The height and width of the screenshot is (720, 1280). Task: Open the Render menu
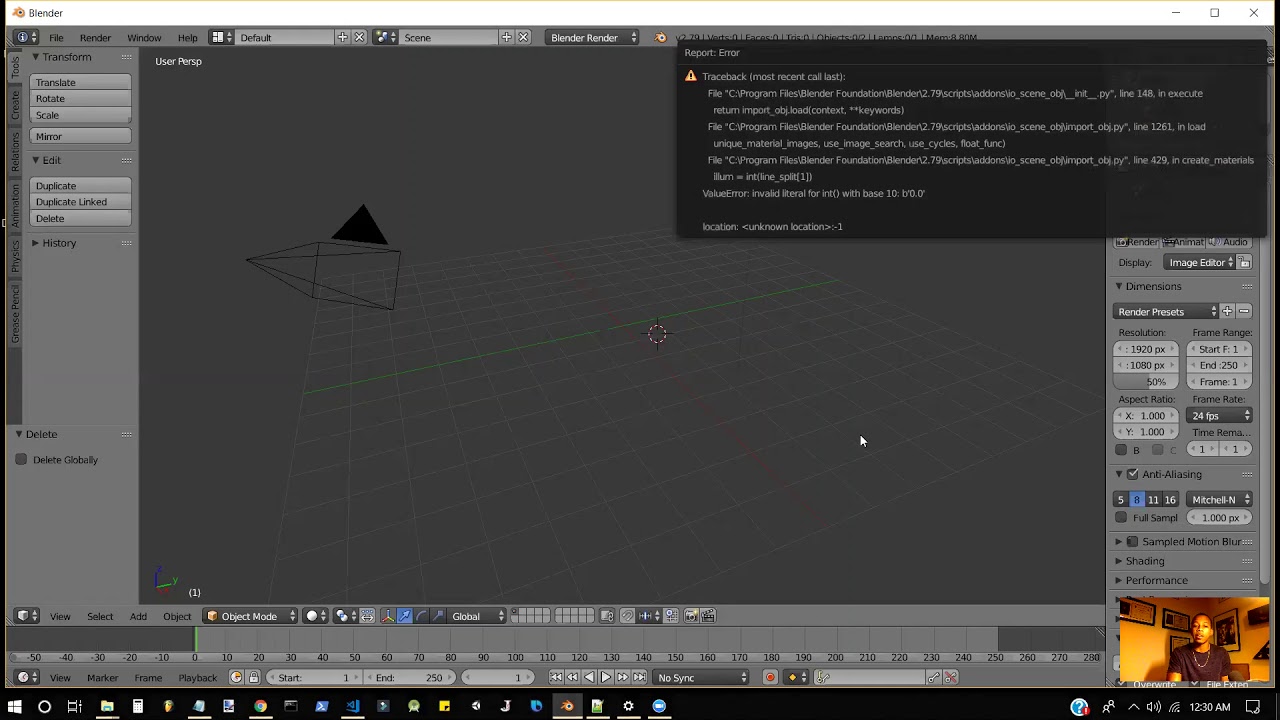tap(95, 38)
